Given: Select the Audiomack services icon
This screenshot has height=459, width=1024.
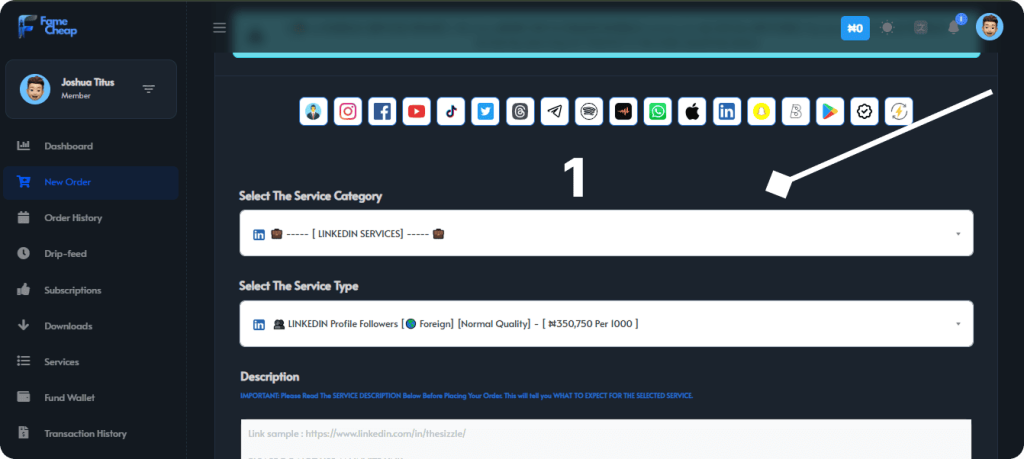Looking at the screenshot, I should pos(623,112).
